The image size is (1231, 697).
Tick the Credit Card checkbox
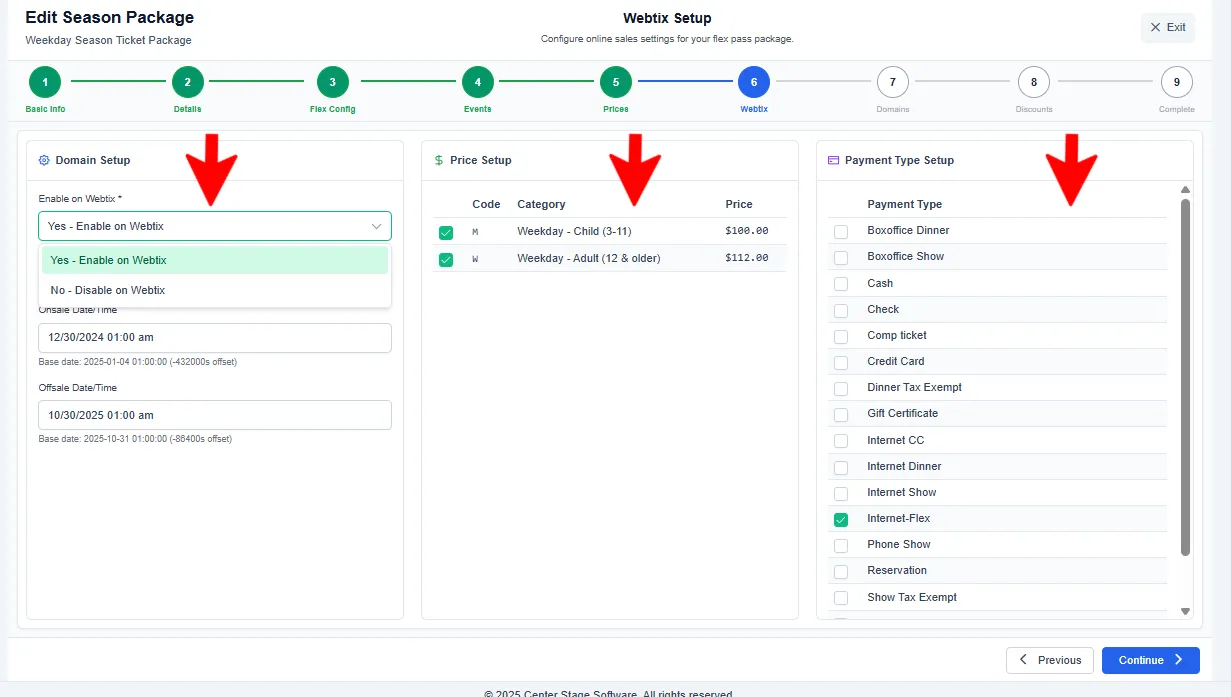(x=841, y=362)
